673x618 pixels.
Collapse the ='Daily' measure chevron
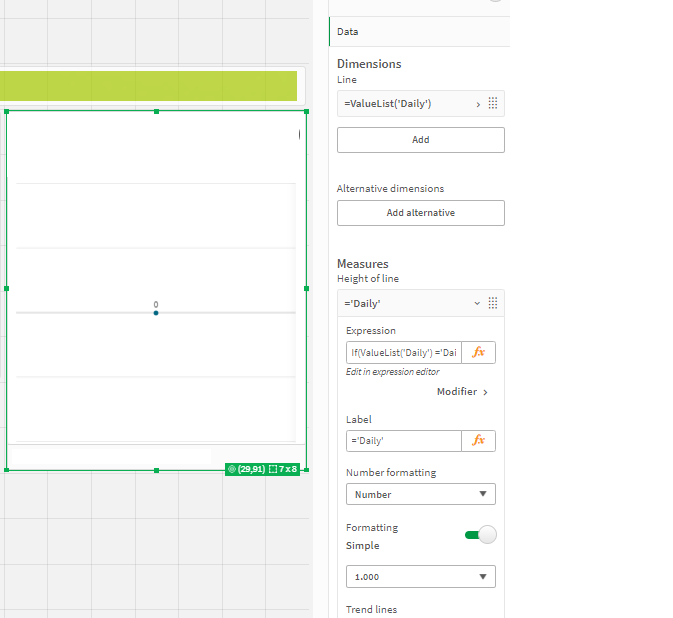477,303
